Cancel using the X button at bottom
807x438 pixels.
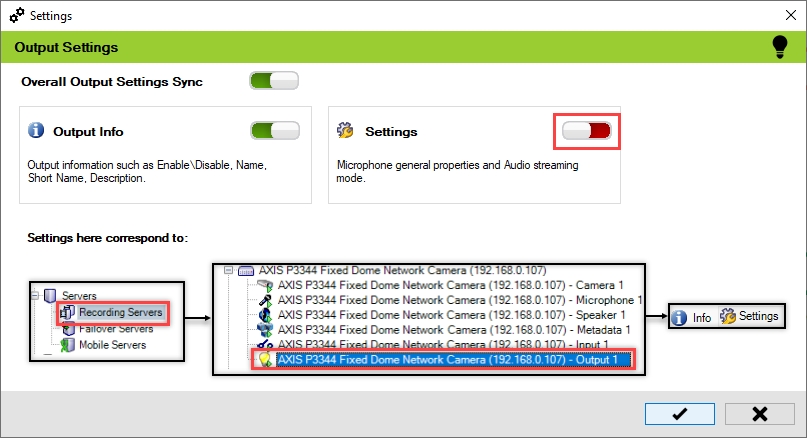[x=759, y=414]
